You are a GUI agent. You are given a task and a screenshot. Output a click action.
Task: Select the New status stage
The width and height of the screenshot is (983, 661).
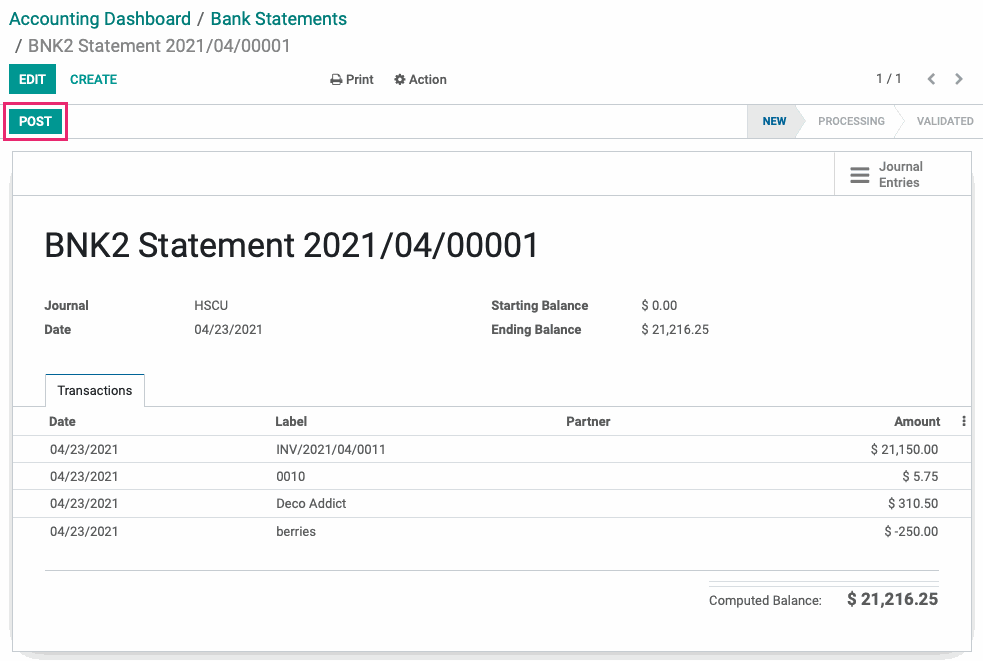tap(774, 121)
